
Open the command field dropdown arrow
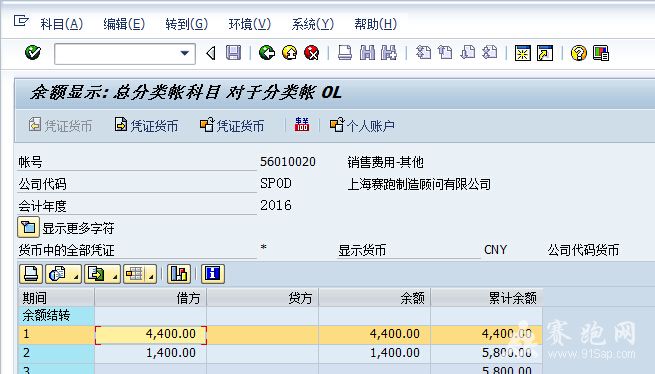pos(184,53)
